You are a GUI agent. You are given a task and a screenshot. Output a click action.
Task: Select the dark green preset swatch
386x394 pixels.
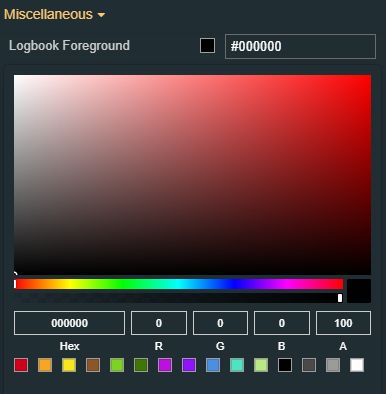[x=141, y=365]
